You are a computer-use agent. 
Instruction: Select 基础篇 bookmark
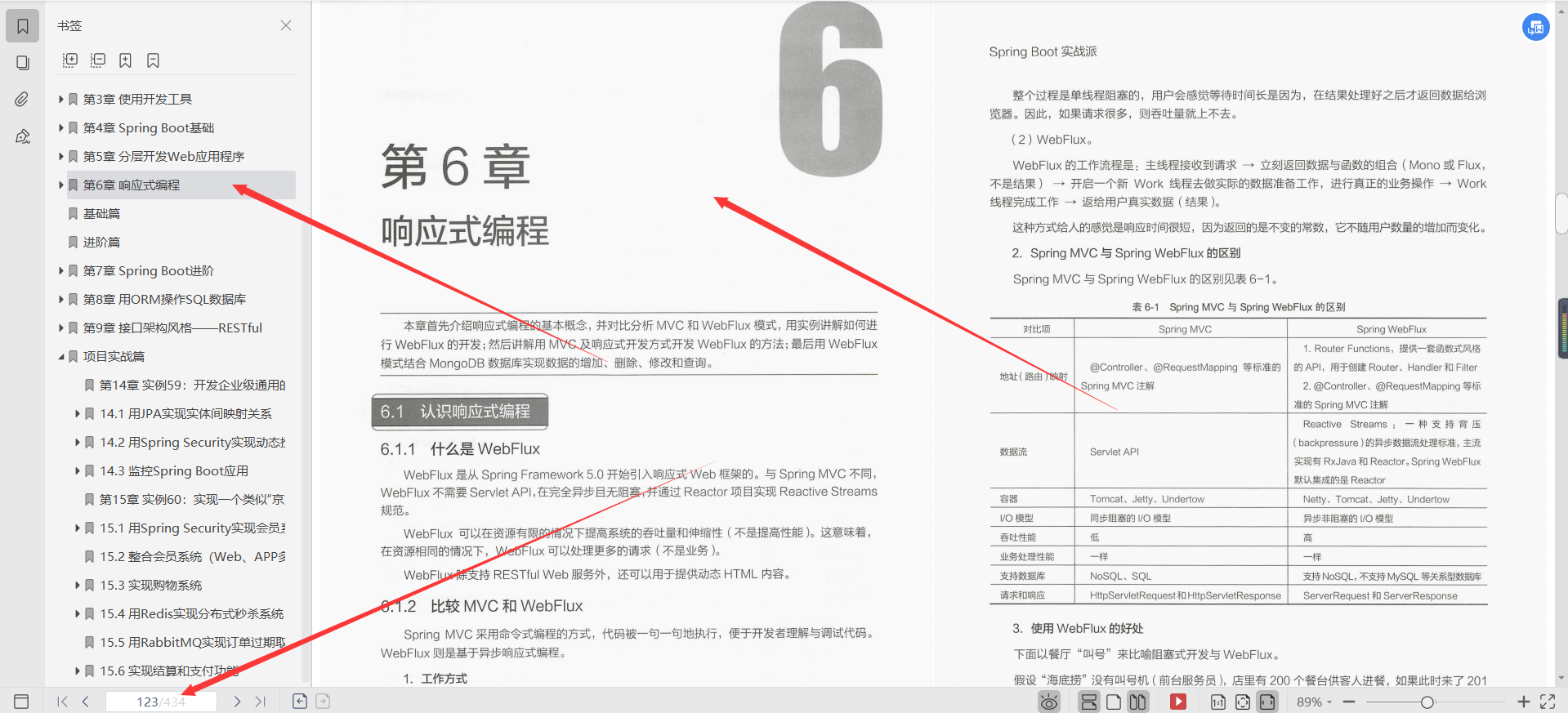(x=101, y=213)
